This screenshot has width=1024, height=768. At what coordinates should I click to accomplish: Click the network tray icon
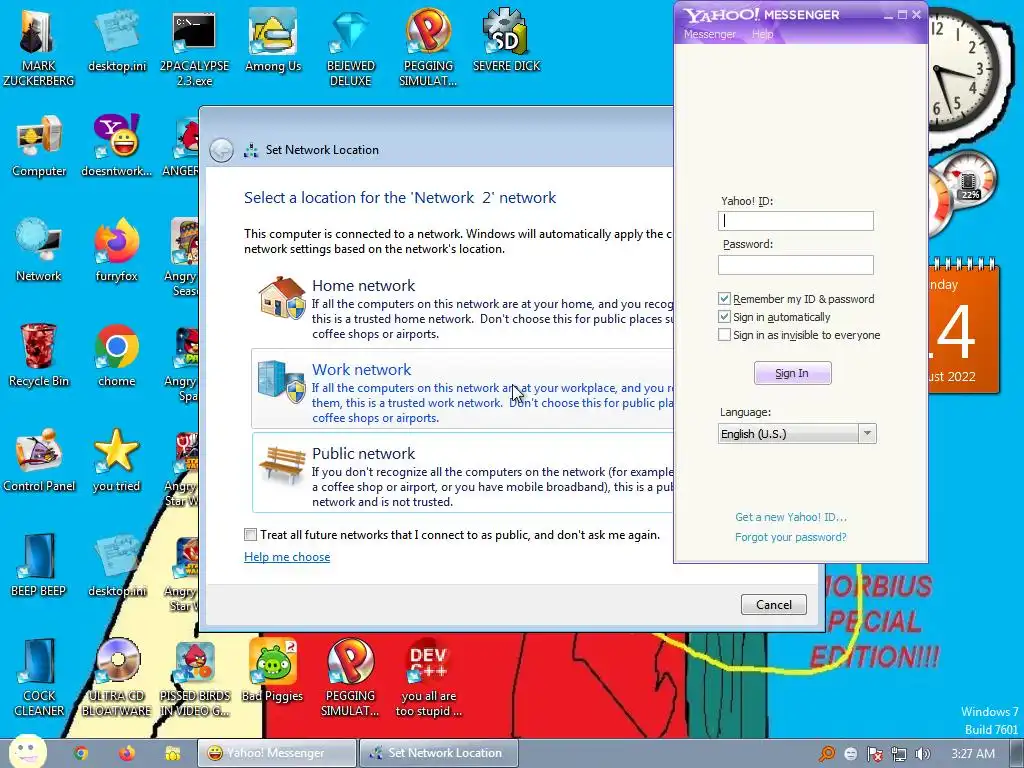(899, 754)
